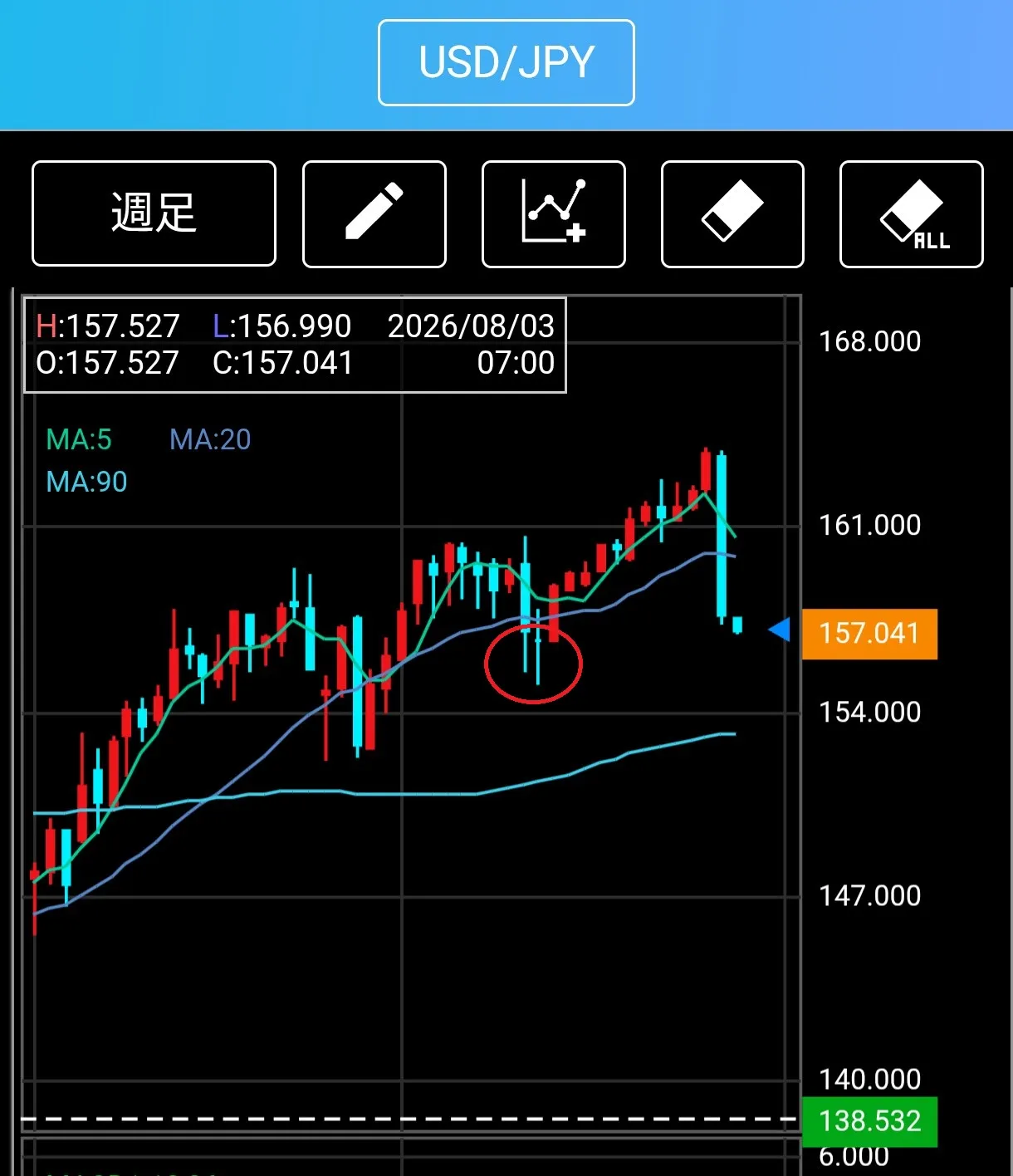Select the pencil drawing tool
This screenshot has width=1013, height=1176.
374,213
